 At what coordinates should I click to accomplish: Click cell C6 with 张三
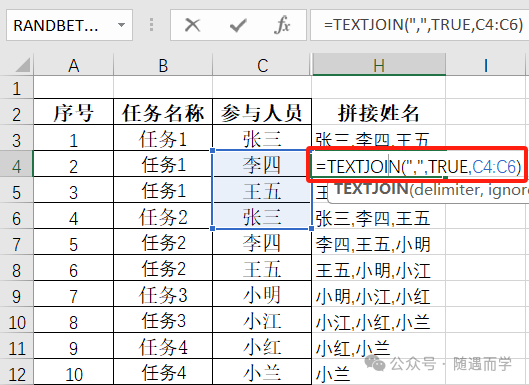[x=262, y=216]
